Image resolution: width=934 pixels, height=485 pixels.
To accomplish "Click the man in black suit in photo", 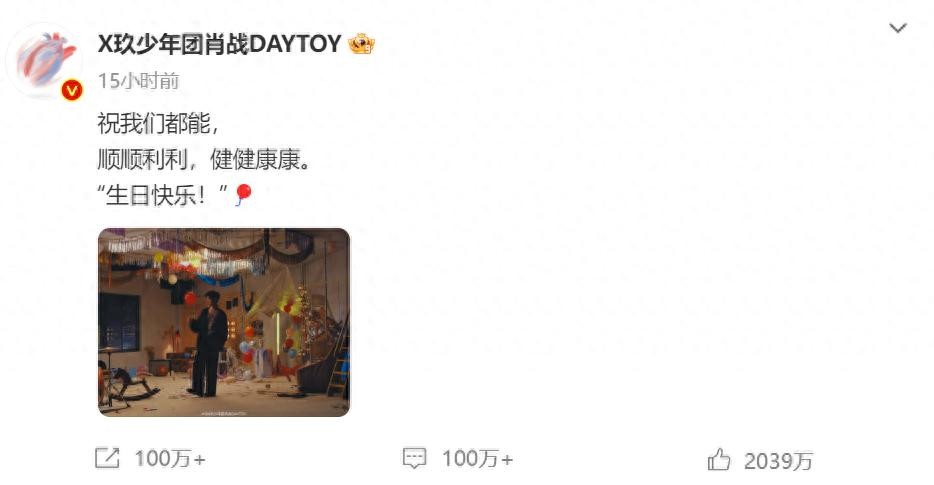I will (x=208, y=344).
